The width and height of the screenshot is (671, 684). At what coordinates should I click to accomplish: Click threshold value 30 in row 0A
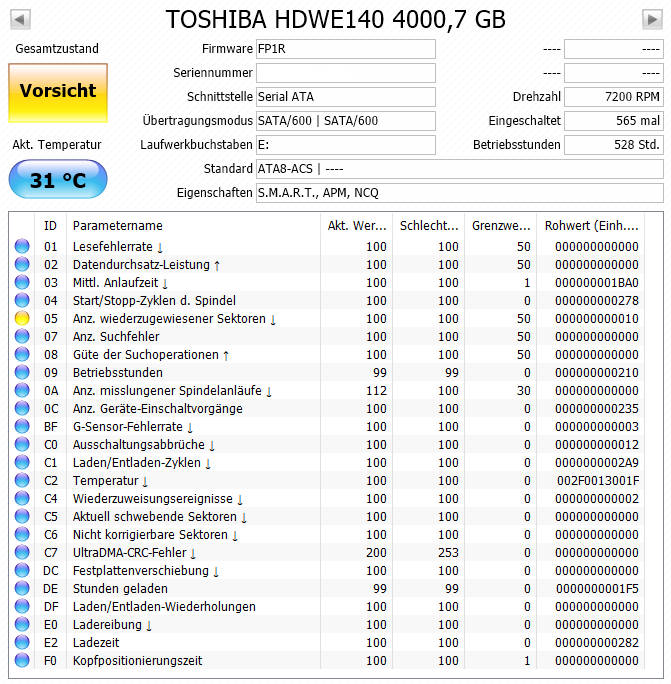coord(524,391)
